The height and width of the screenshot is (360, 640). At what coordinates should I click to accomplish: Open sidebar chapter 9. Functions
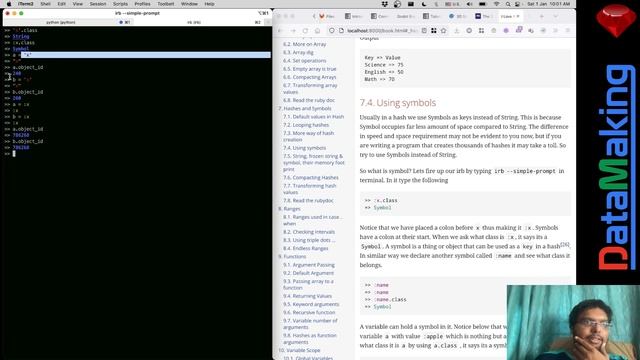(x=292, y=256)
